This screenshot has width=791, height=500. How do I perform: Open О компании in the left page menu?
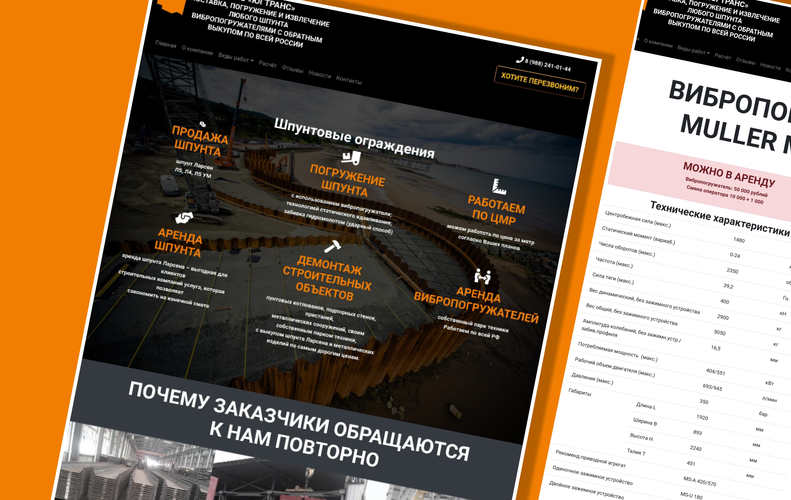pos(197,51)
